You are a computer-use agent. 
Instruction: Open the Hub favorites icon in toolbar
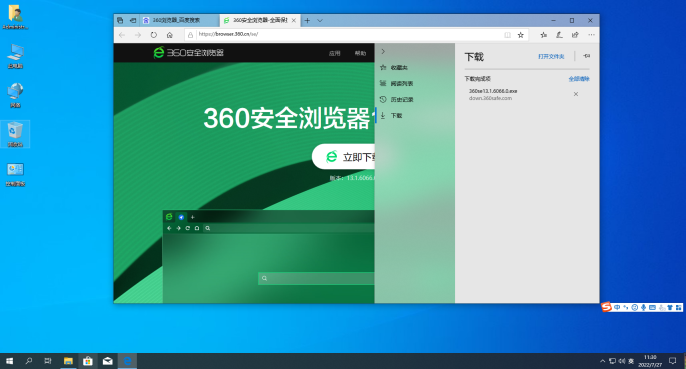tap(543, 35)
